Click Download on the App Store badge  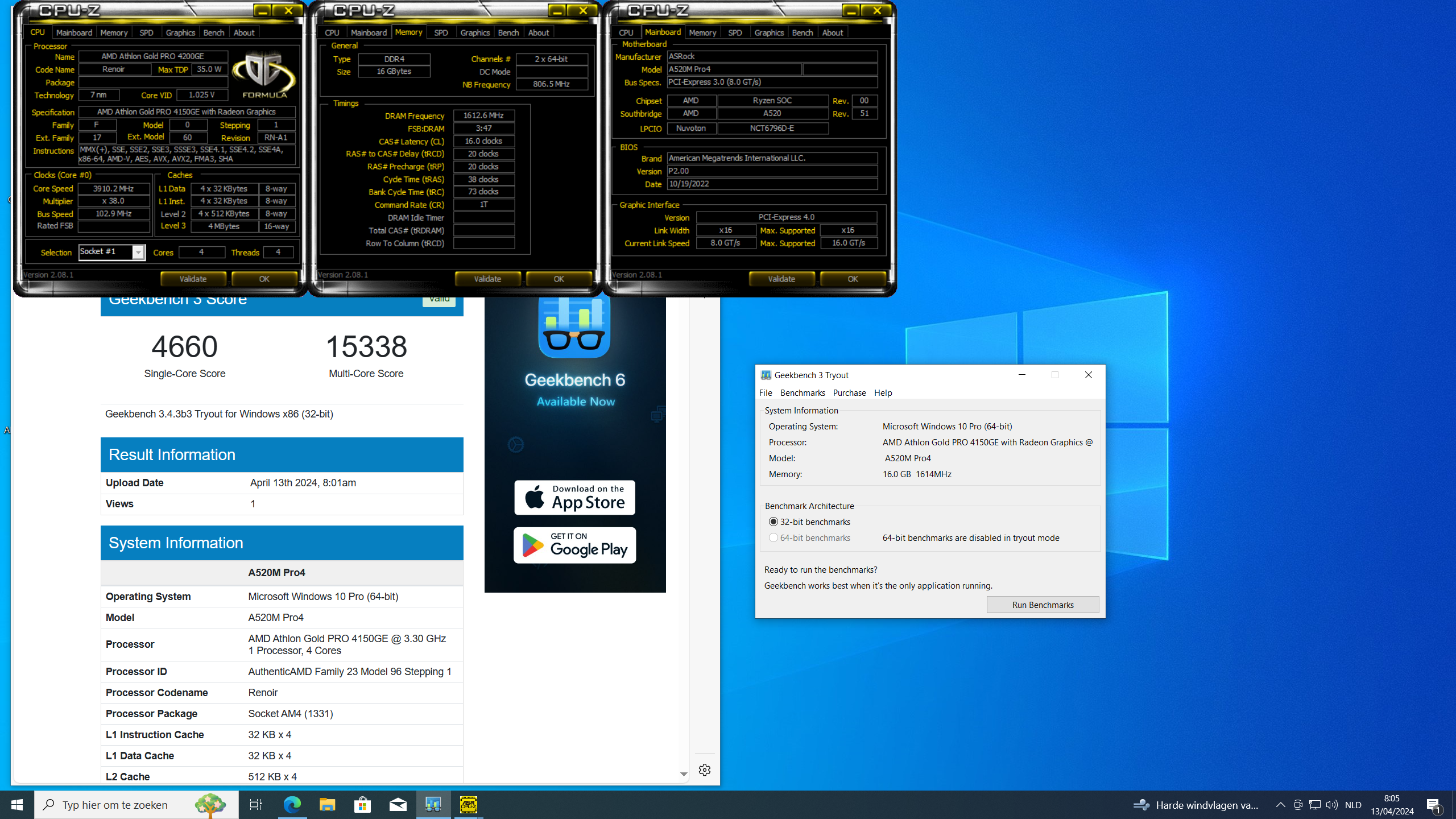574,497
